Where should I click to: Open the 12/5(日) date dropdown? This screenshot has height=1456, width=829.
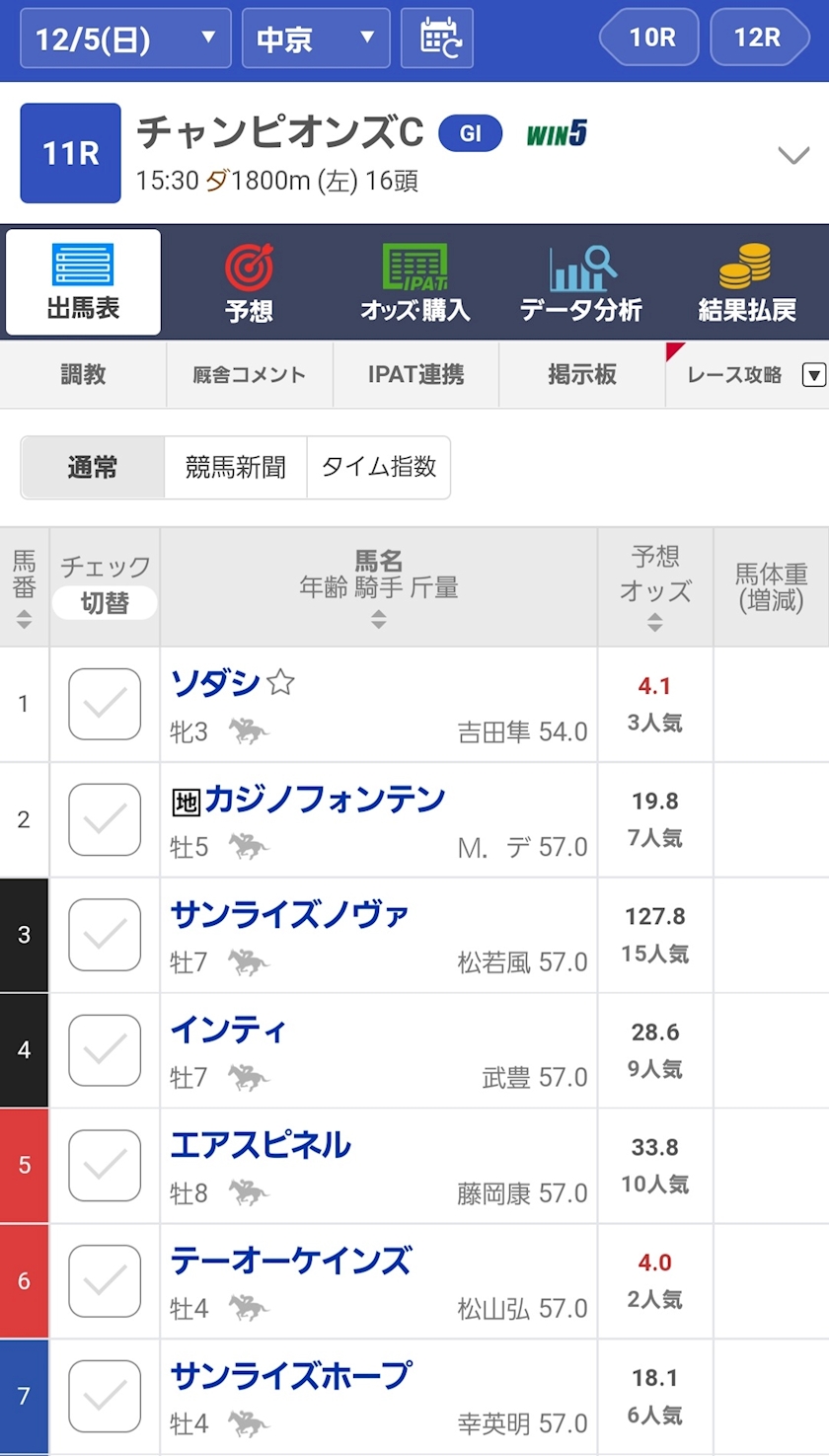point(125,38)
